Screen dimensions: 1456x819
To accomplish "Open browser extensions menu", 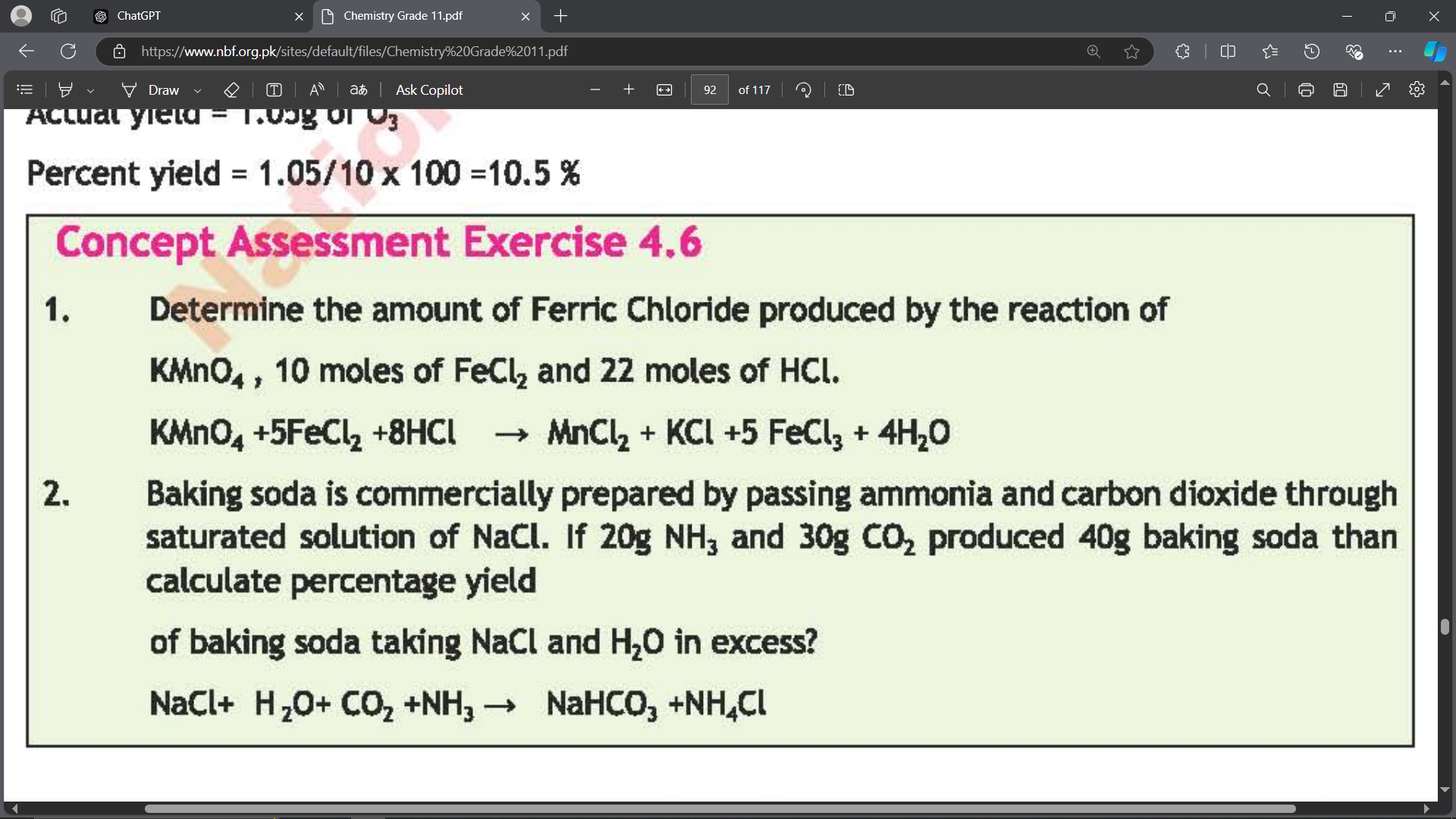I will [1182, 51].
